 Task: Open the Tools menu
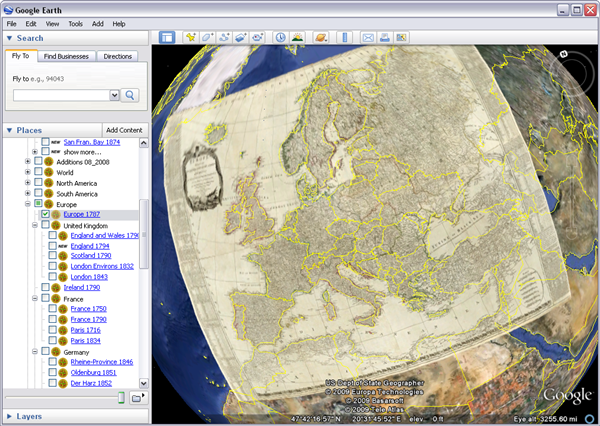pos(75,23)
